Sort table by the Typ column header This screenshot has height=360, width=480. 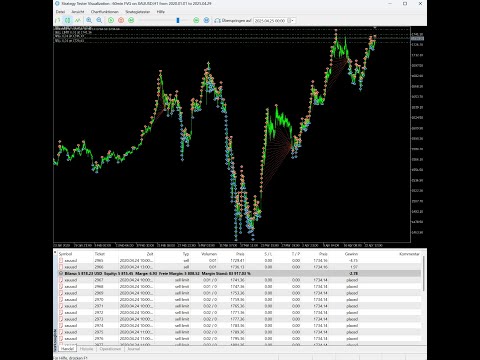186,254
